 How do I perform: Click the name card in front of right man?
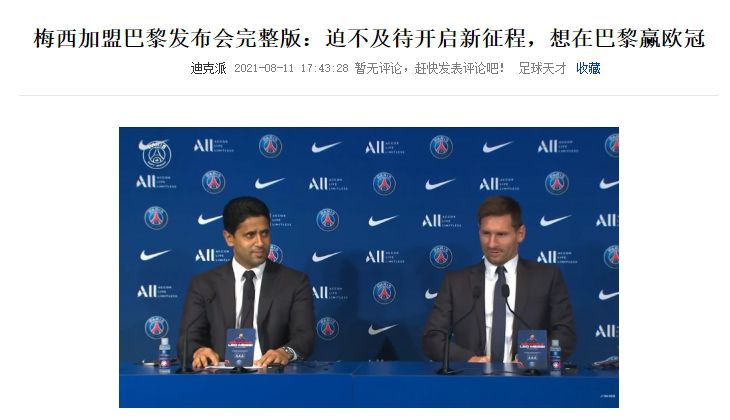click(x=532, y=348)
